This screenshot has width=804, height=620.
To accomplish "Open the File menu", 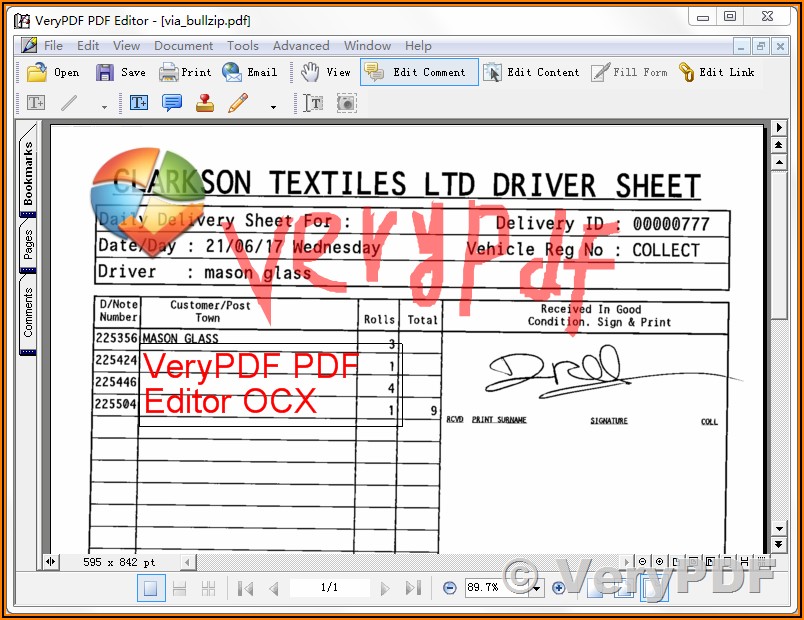I will [53, 46].
